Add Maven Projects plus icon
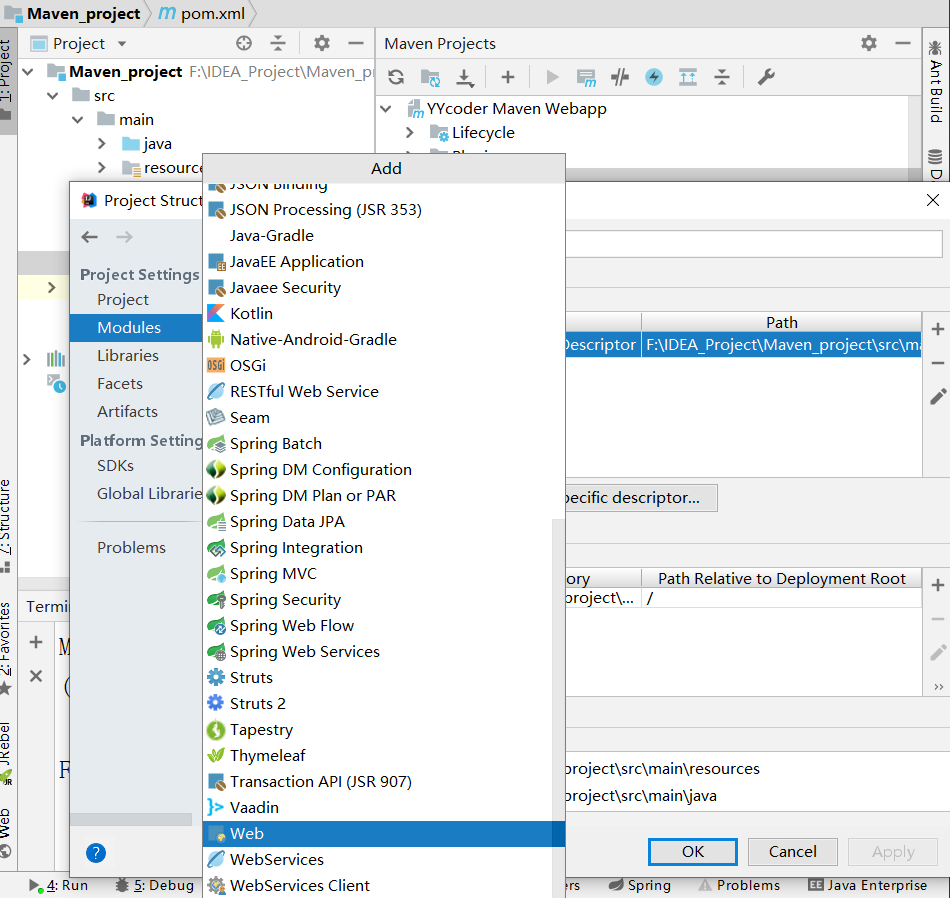Screen dimensions: 950x898 tap(508, 77)
